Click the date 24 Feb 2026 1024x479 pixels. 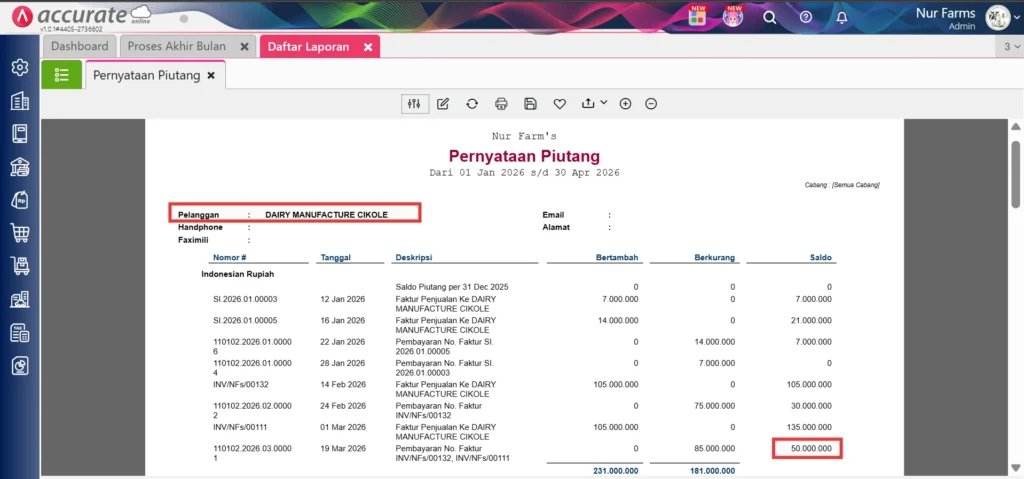pyautogui.click(x=343, y=405)
